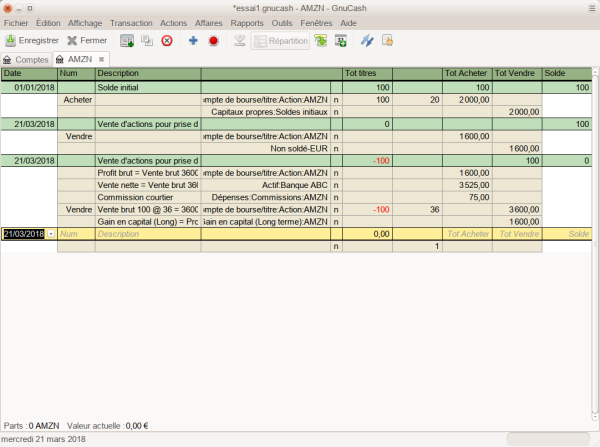The height and width of the screenshot is (447, 600).
Task: Click the red X delete transaction icon
Action: (167, 41)
